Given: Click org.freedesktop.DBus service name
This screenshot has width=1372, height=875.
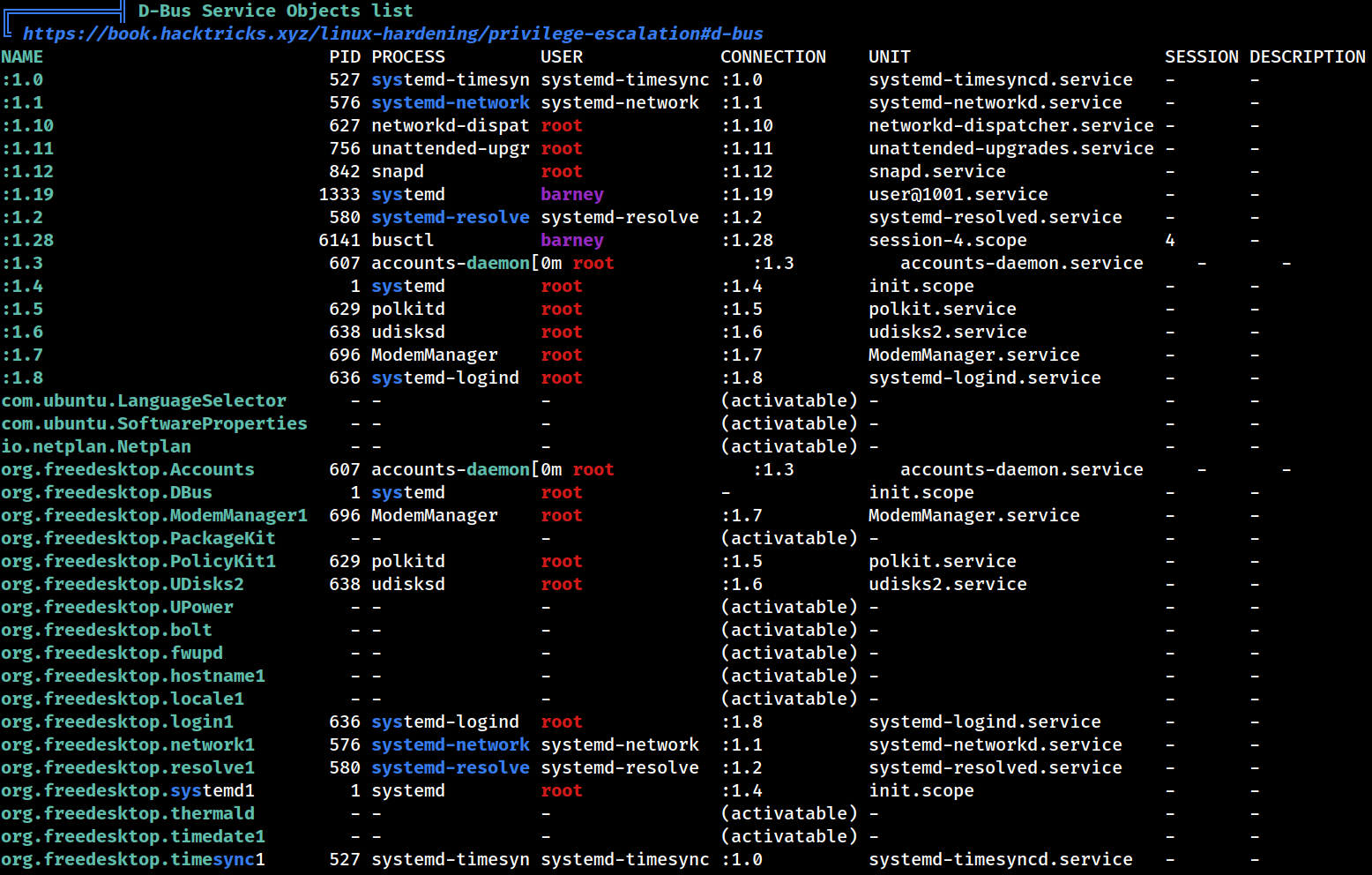Looking at the screenshot, I should (107, 492).
